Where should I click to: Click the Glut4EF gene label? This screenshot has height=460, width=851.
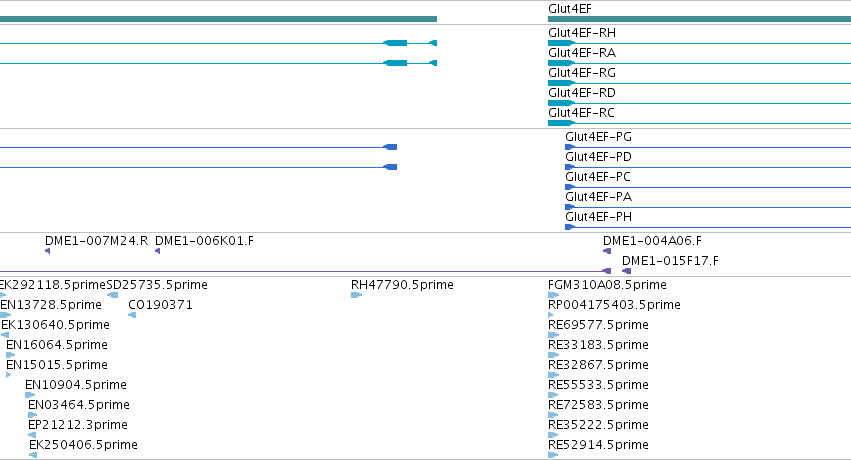570,9
